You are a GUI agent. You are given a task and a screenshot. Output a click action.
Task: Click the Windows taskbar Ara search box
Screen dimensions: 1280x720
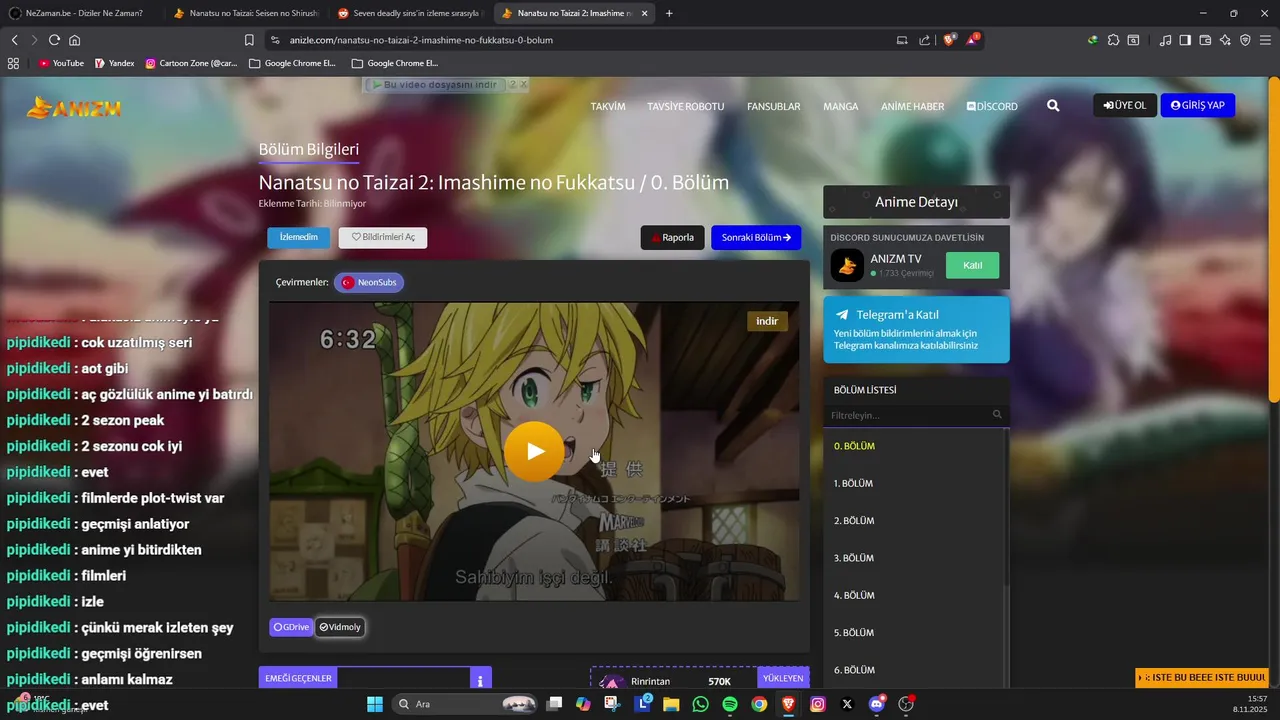pyautogui.click(x=464, y=704)
